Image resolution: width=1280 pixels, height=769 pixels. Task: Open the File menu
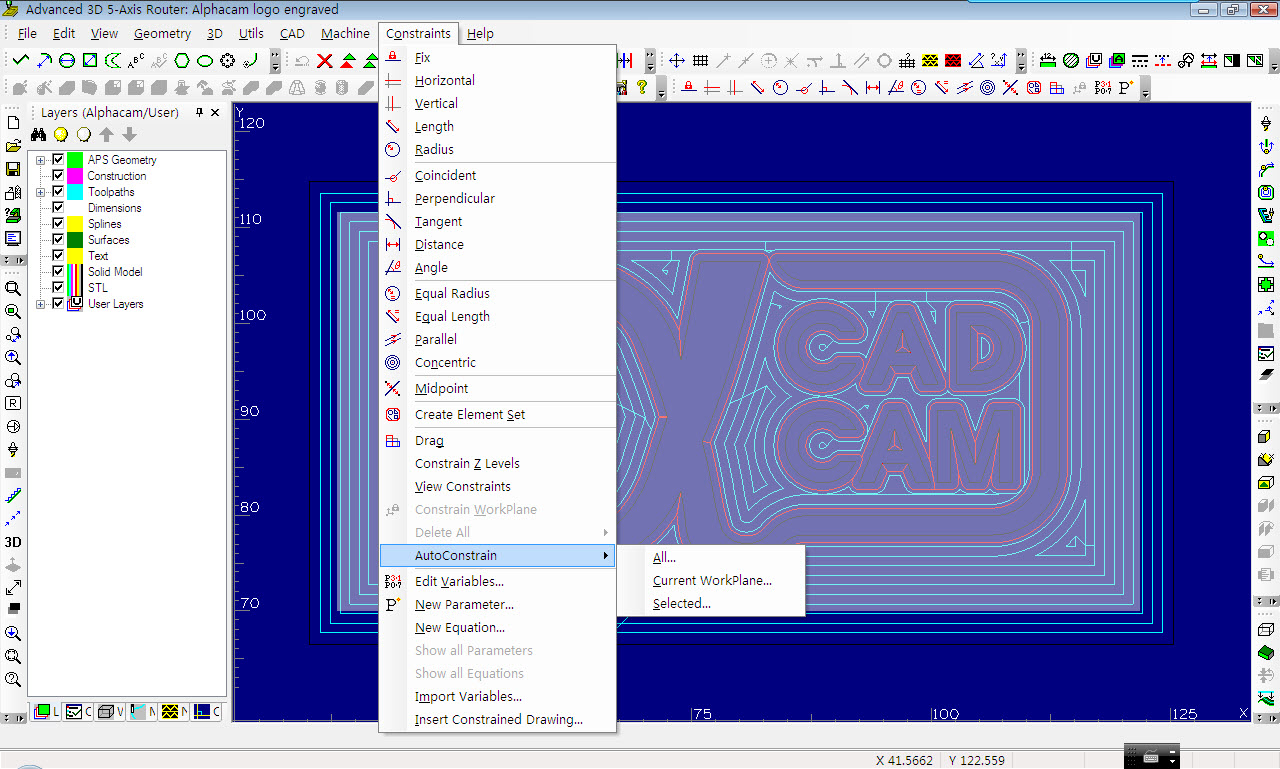pyautogui.click(x=27, y=33)
